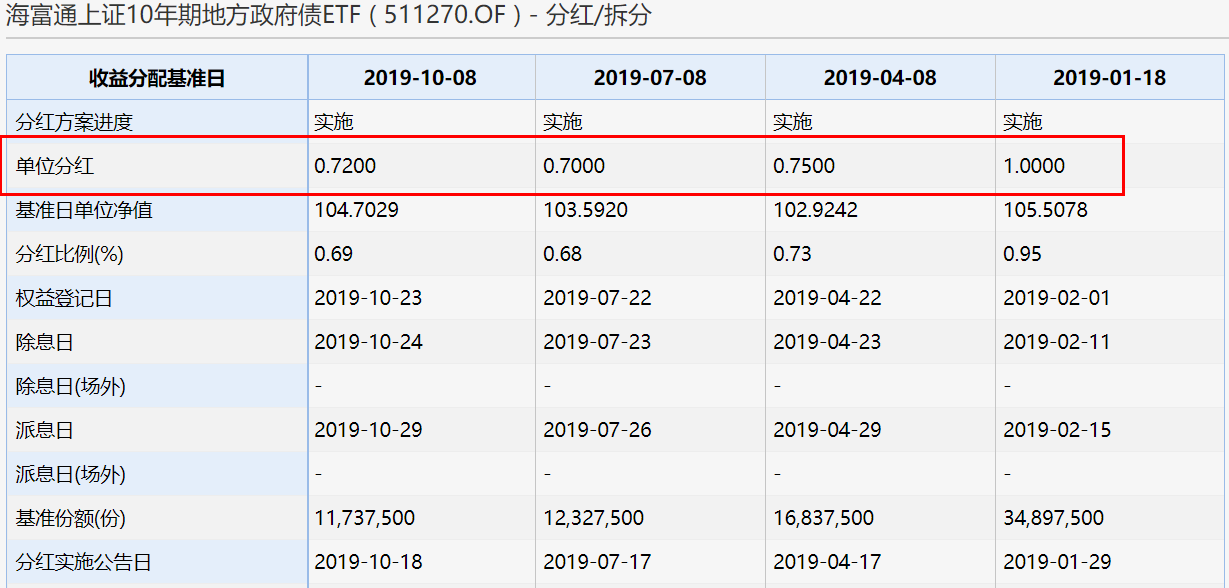Click payout date 2019-07-26

(597, 430)
